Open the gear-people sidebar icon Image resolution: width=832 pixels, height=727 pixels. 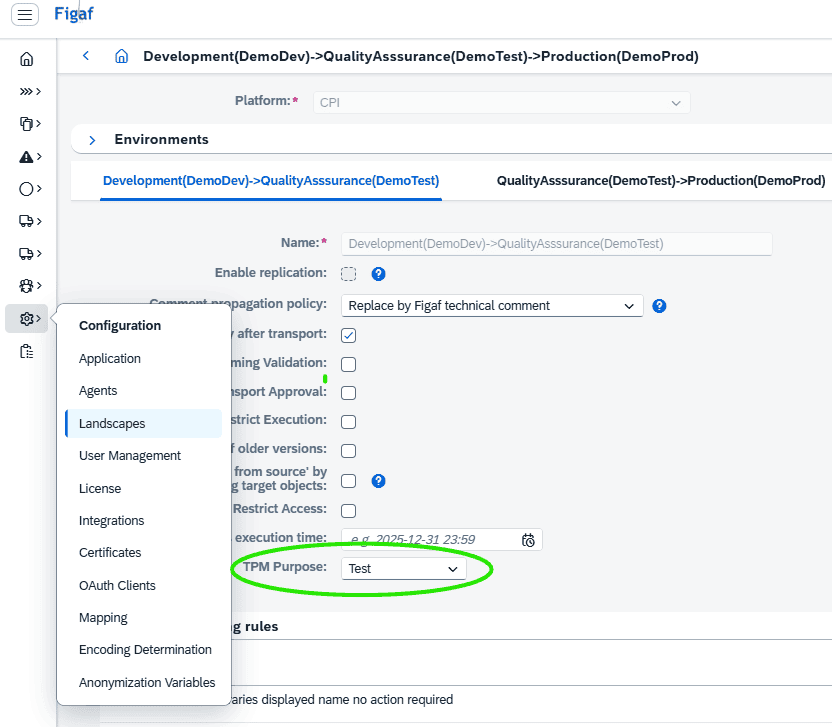30,285
